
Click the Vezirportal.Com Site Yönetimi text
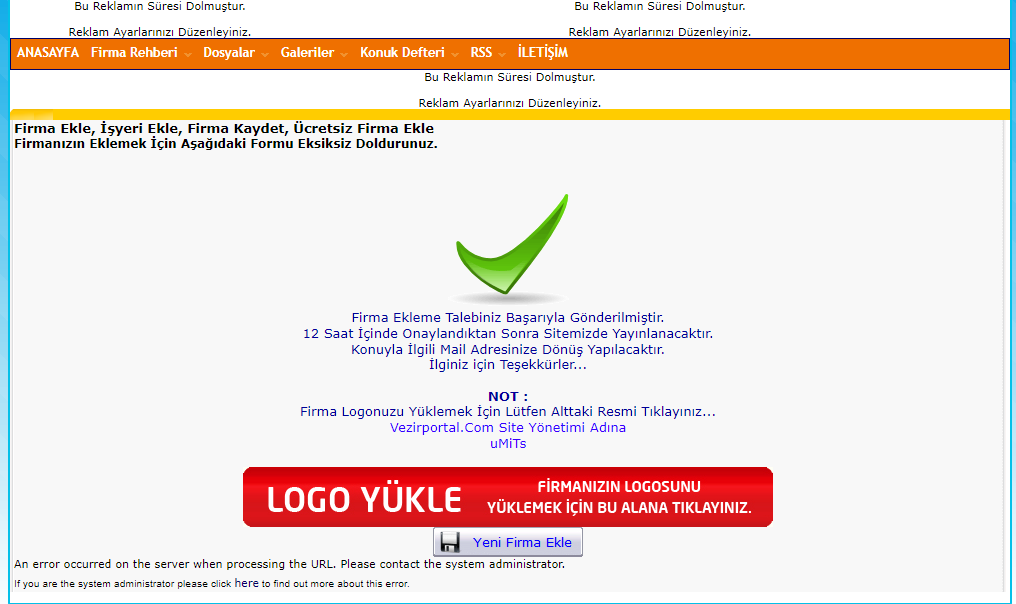click(508, 427)
